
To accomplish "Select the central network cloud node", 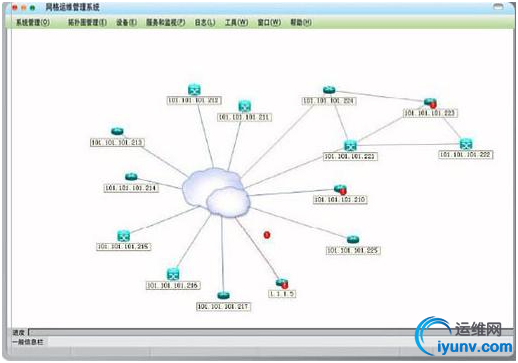I will [x=217, y=192].
